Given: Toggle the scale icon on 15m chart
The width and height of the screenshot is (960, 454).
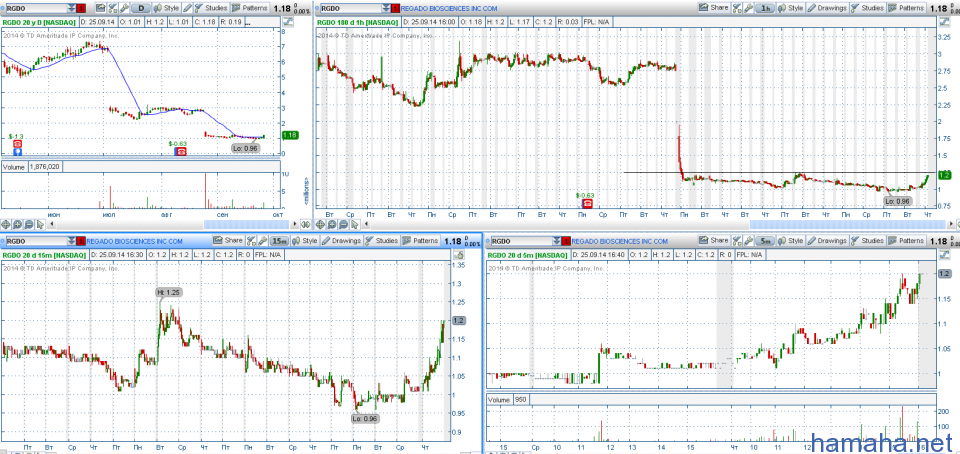Looking at the screenshot, I should pyautogui.click(x=459, y=255).
